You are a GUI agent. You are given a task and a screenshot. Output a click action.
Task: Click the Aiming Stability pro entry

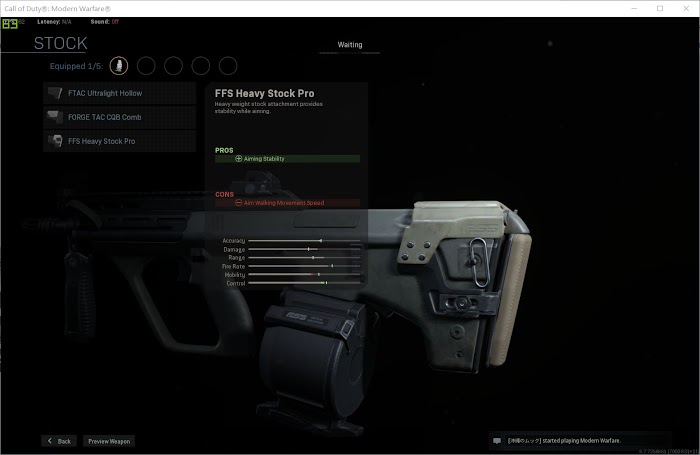click(x=288, y=159)
